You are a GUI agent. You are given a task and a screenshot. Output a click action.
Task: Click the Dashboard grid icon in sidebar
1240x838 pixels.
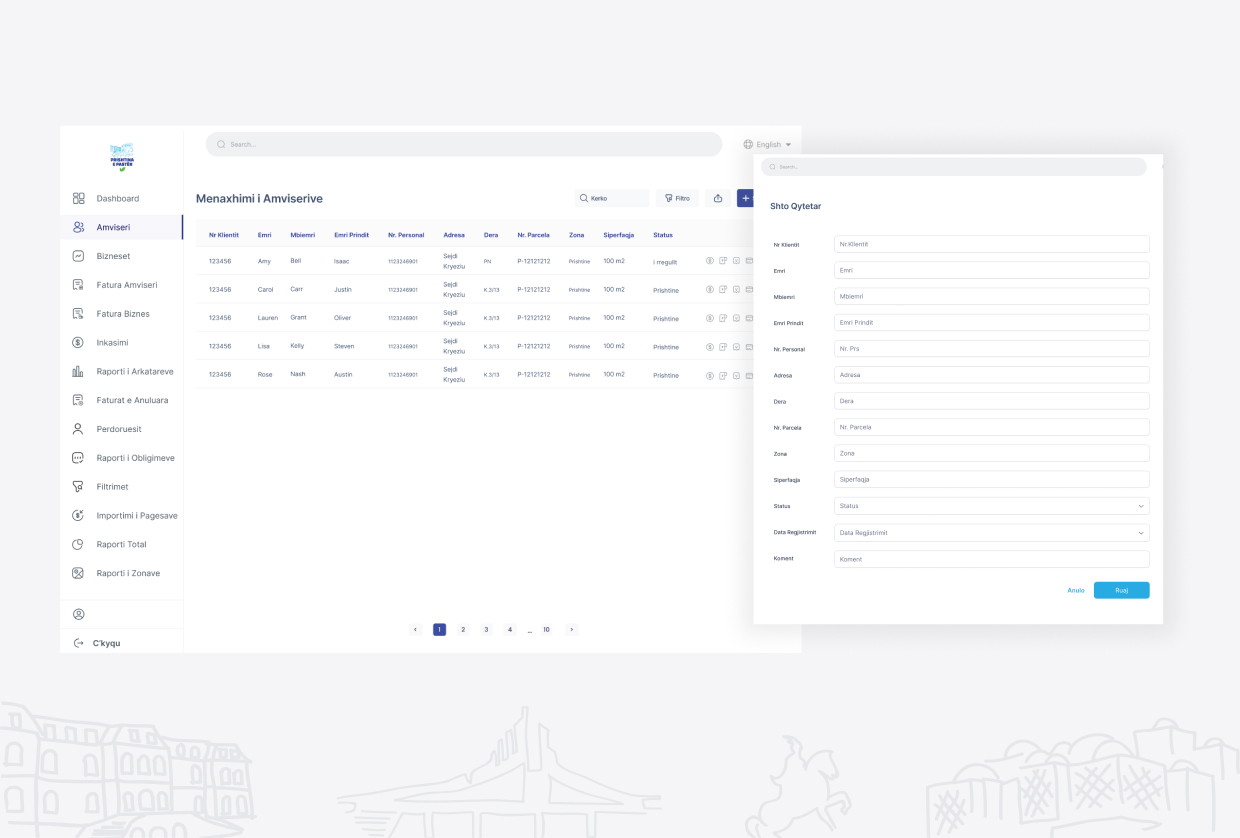coord(79,199)
